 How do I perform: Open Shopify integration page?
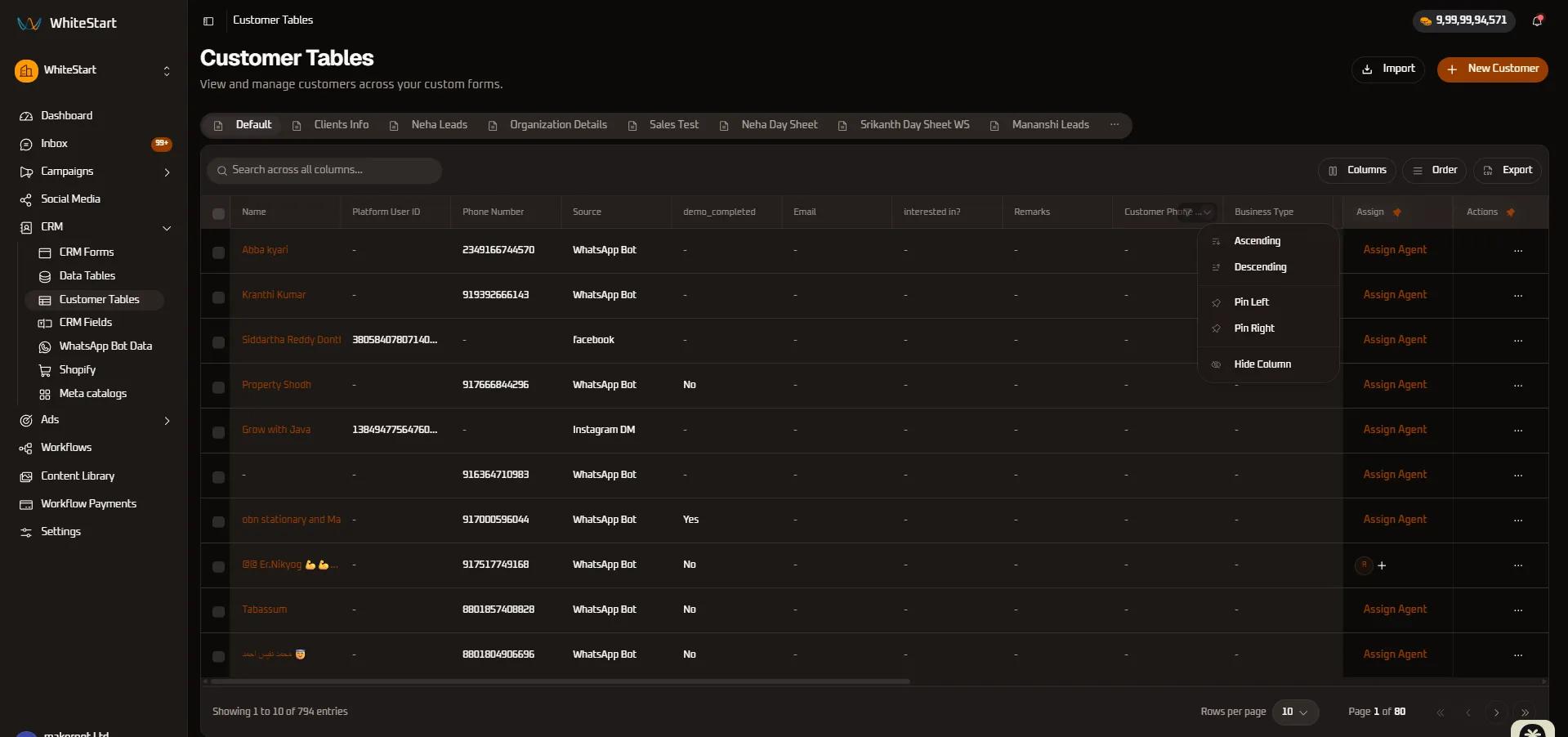[x=77, y=370]
